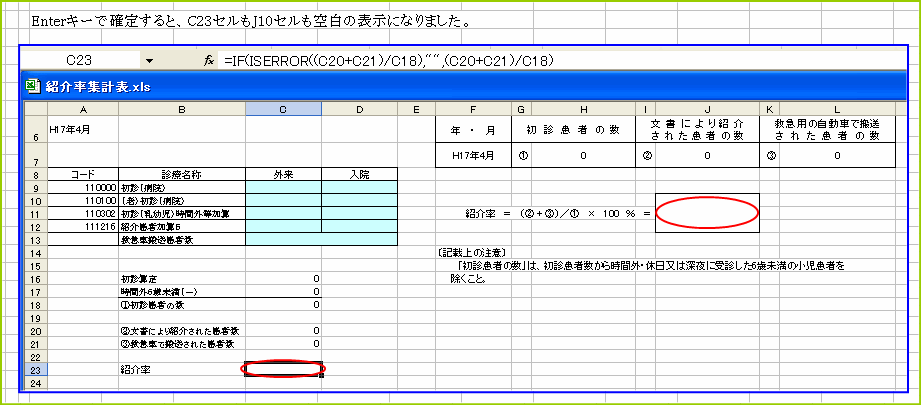Click the 紹介率 result cell J10
Screen dimensions: 921x405
click(707, 213)
